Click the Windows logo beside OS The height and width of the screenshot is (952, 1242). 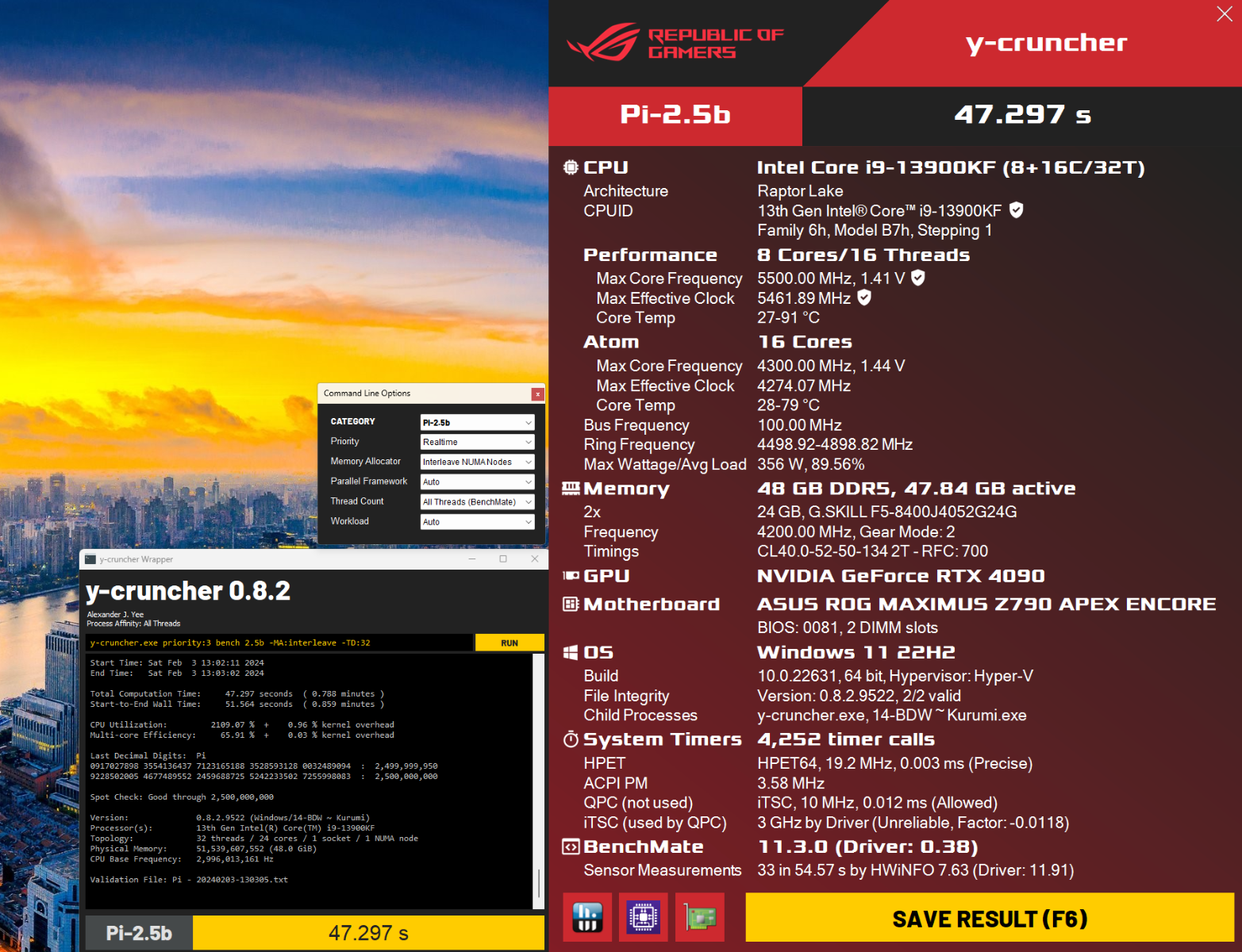[x=571, y=652]
